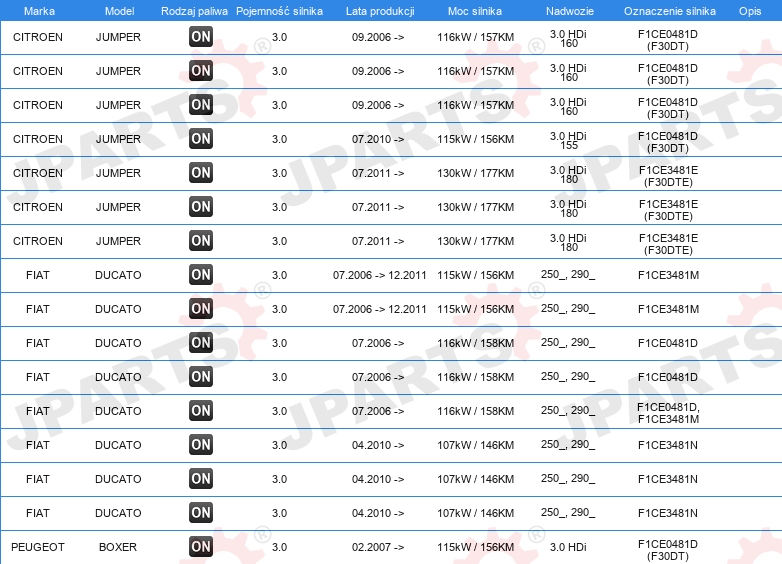Select ON icon in Fiat Ducato F1CE0481D, F1CE3481M row
The image size is (782, 564).
click(x=201, y=410)
